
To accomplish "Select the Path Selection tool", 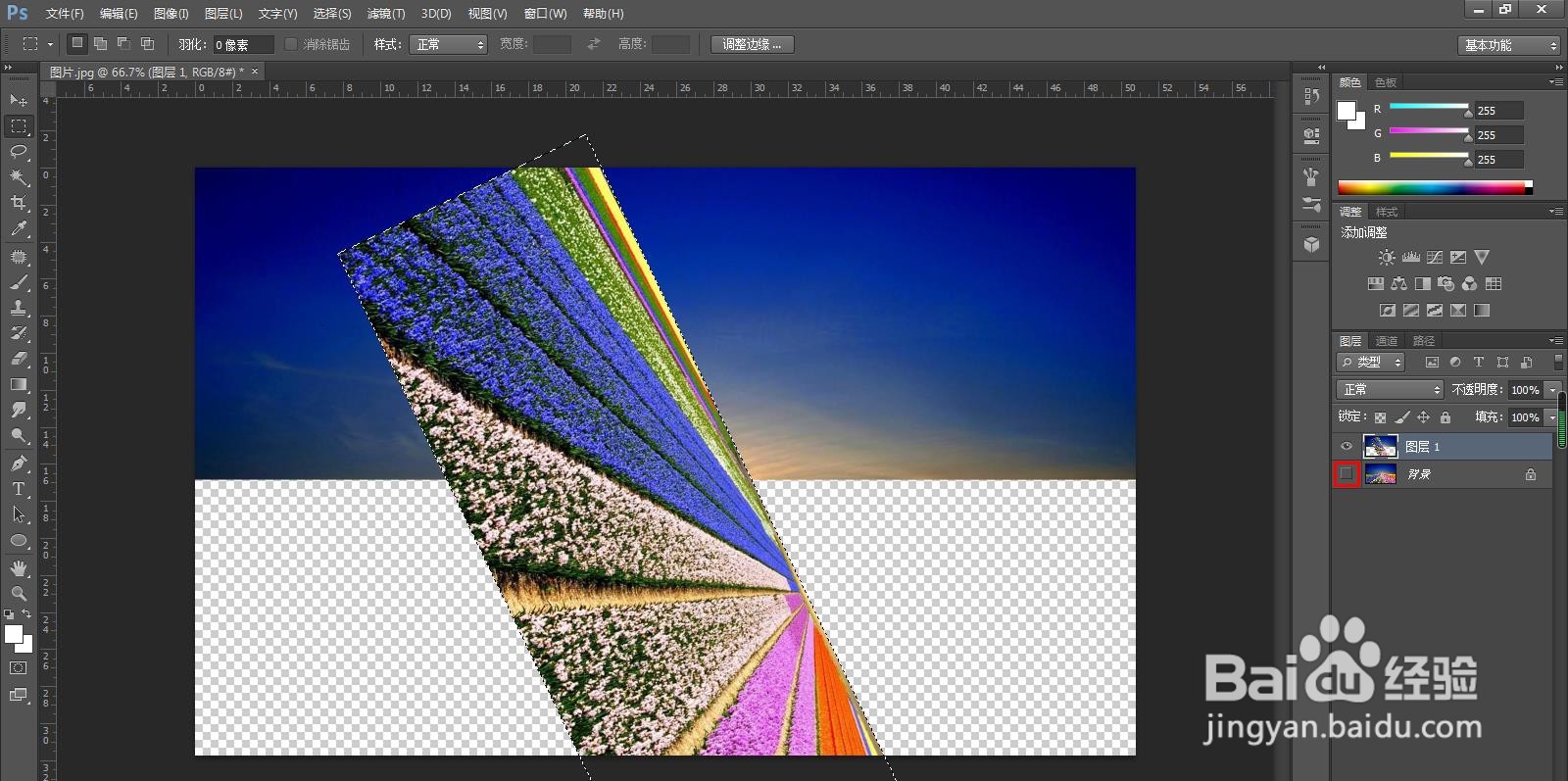I will pyautogui.click(x=19, y=514).
